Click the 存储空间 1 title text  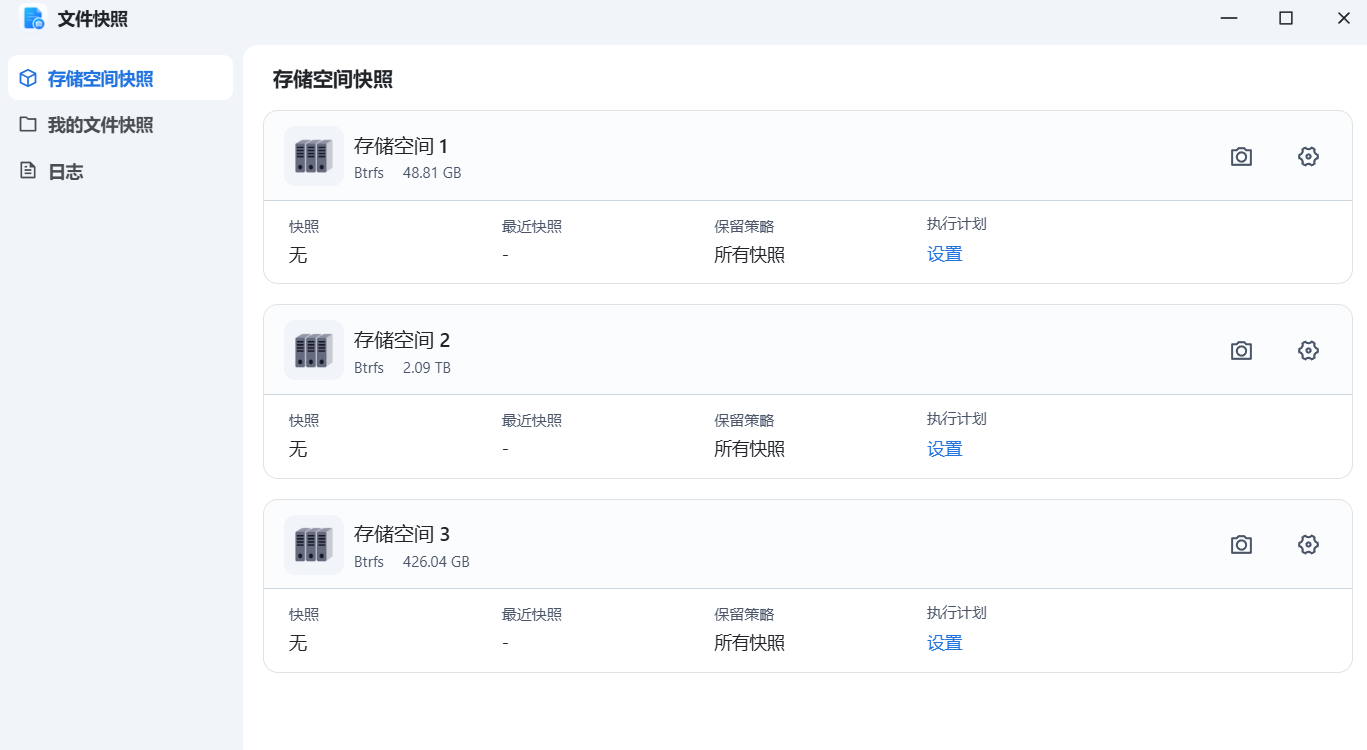pyautogui.click(x=401, y=146)
